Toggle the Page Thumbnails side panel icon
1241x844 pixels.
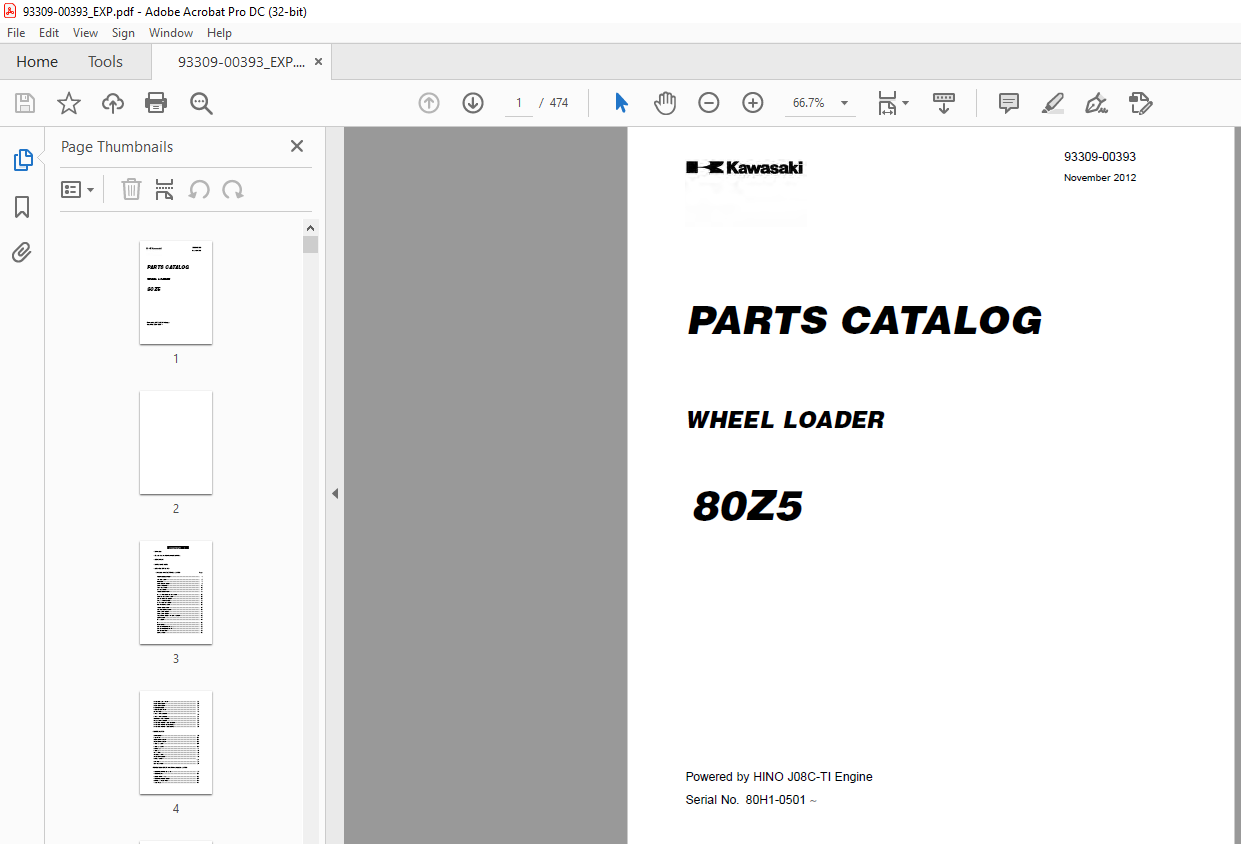pos(22,160)
